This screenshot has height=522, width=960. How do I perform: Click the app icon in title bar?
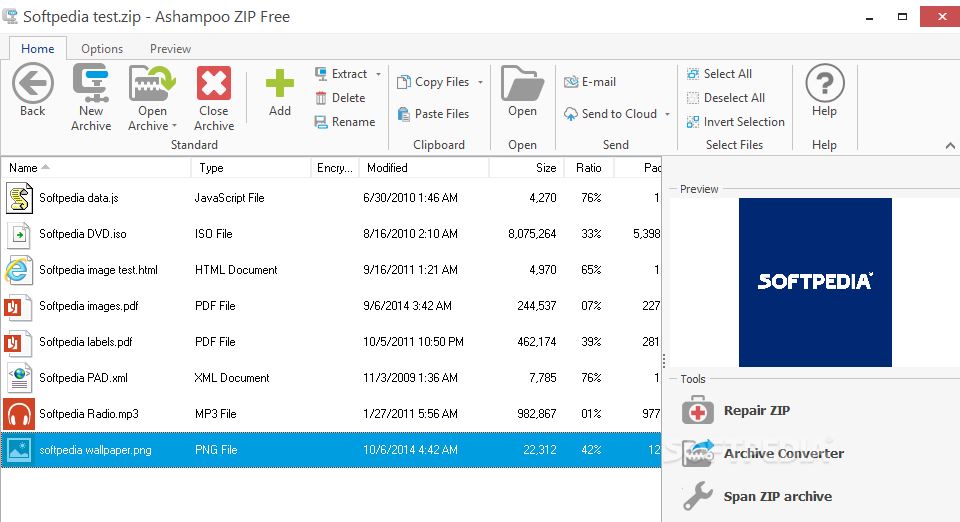pyautogui.click(x=9, y=17)
